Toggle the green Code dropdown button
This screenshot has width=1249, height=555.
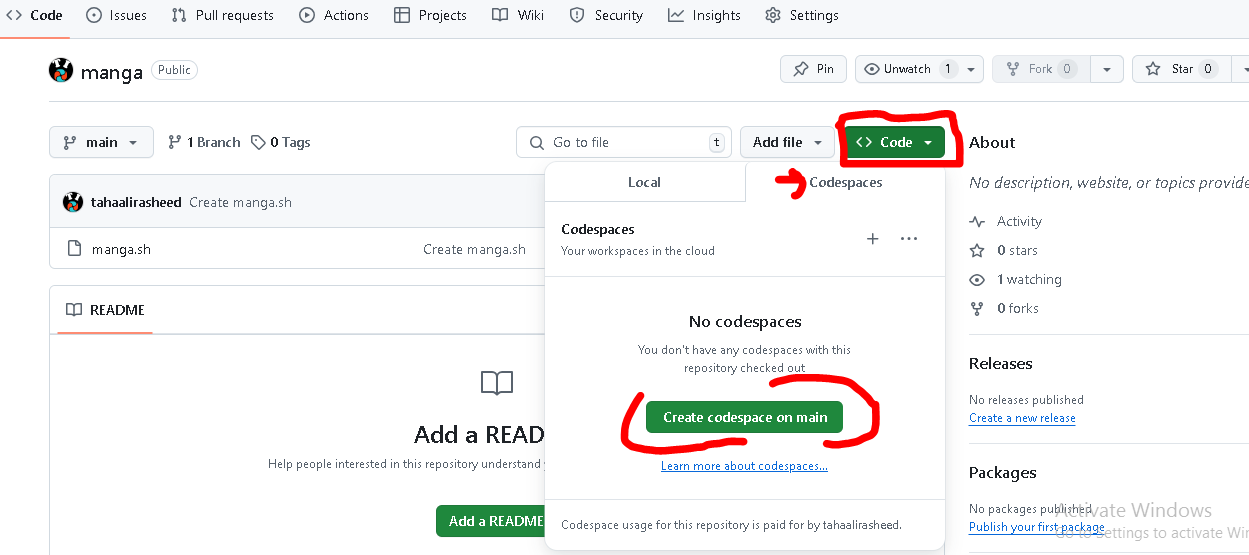pyautogui.click(x=895, y=142)
